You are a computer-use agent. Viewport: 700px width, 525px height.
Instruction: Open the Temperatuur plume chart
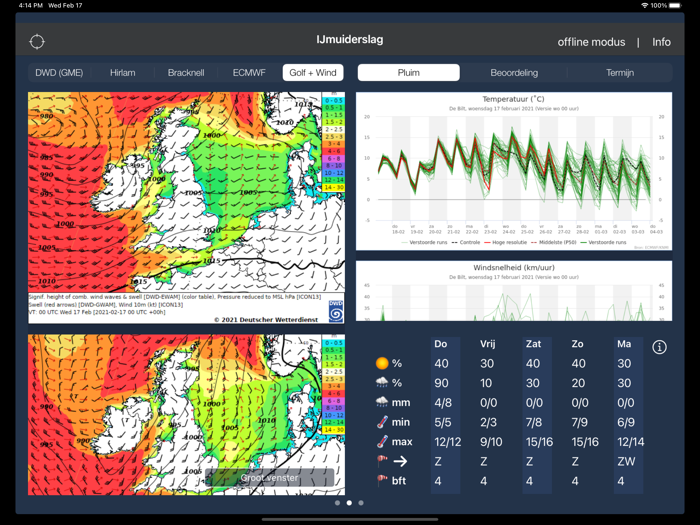[513, 172]
